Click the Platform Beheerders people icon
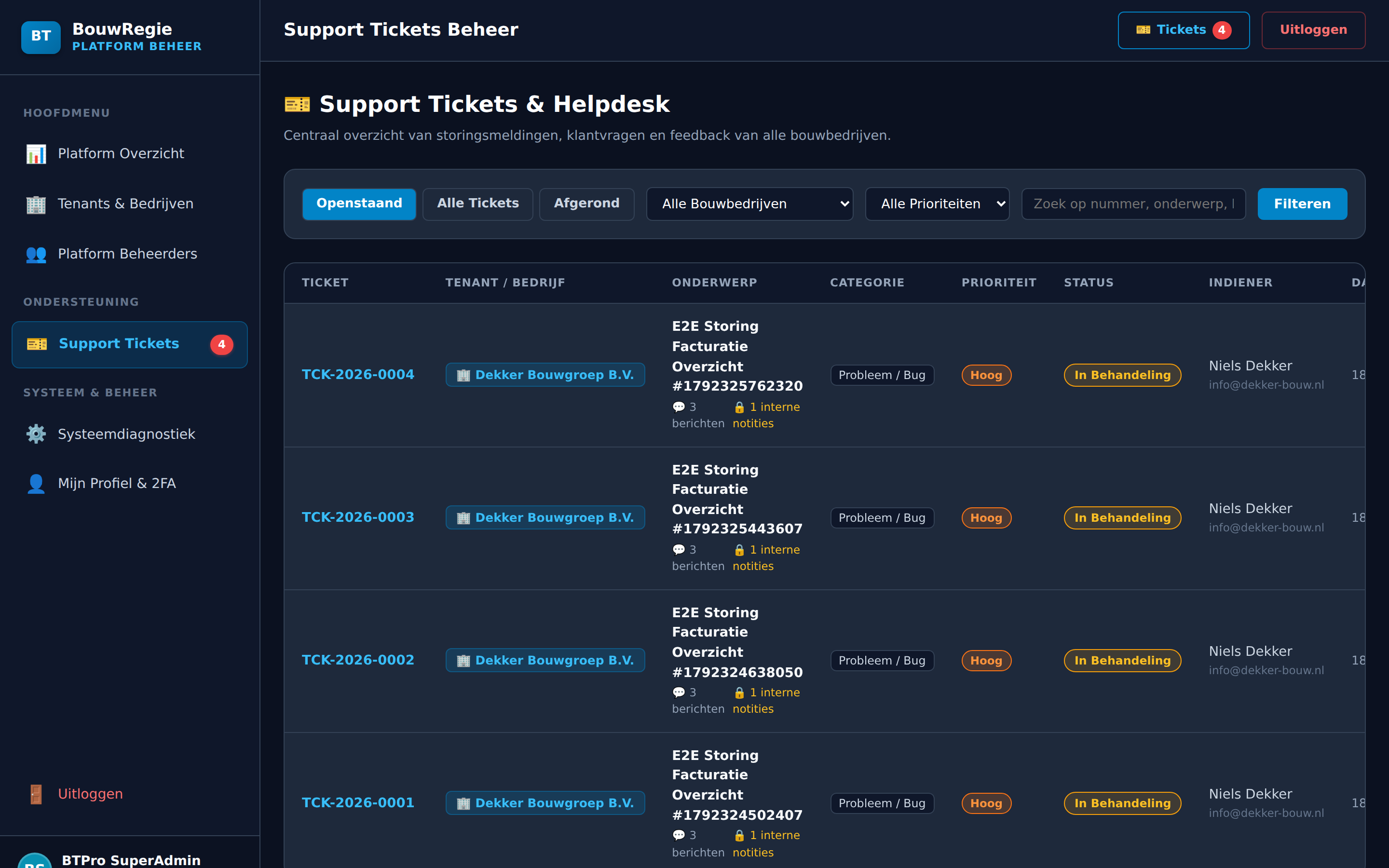This screenshot has width=1389, height=868. point(36,254)
